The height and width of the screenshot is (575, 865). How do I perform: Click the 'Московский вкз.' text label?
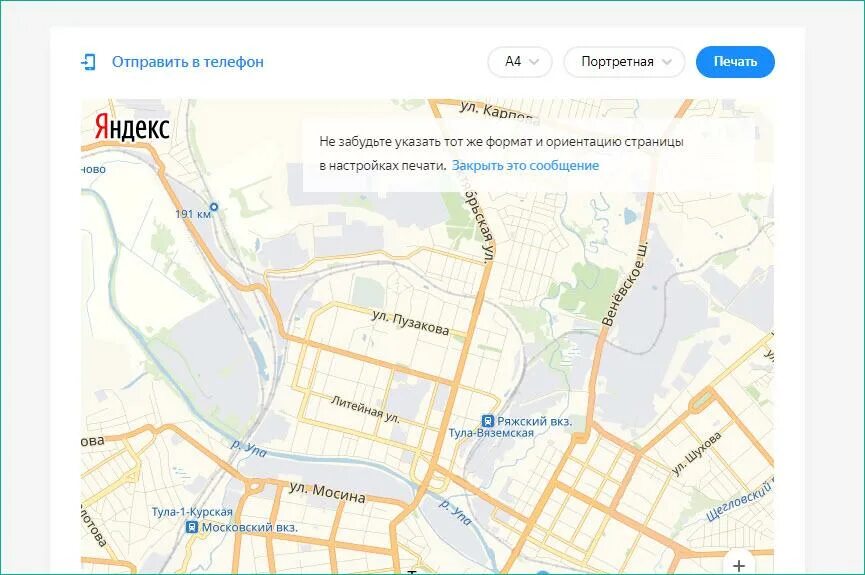pyautogui.click(x=249, y=528)
